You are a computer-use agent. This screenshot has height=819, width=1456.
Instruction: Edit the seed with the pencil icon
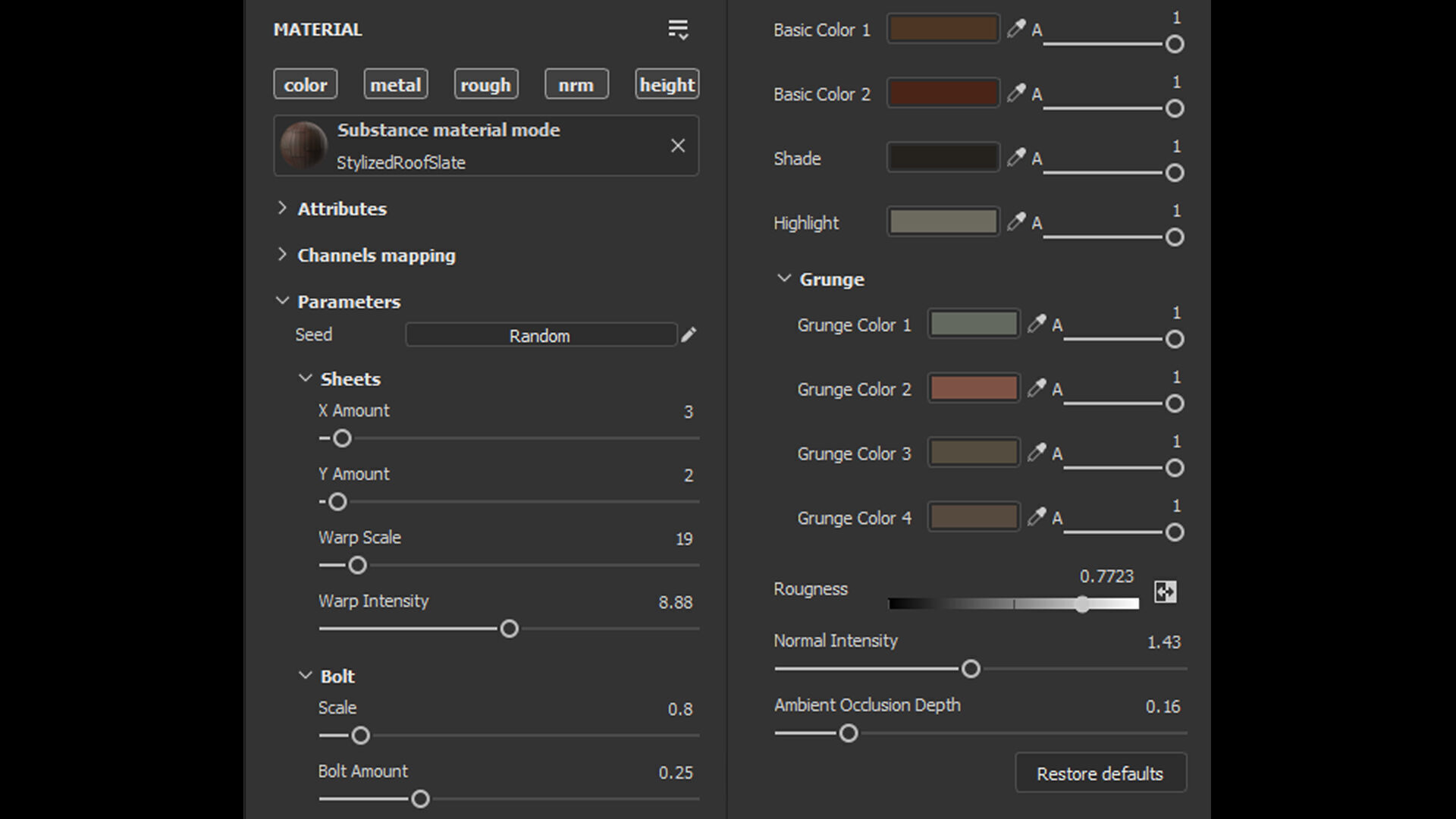(689, 335)
